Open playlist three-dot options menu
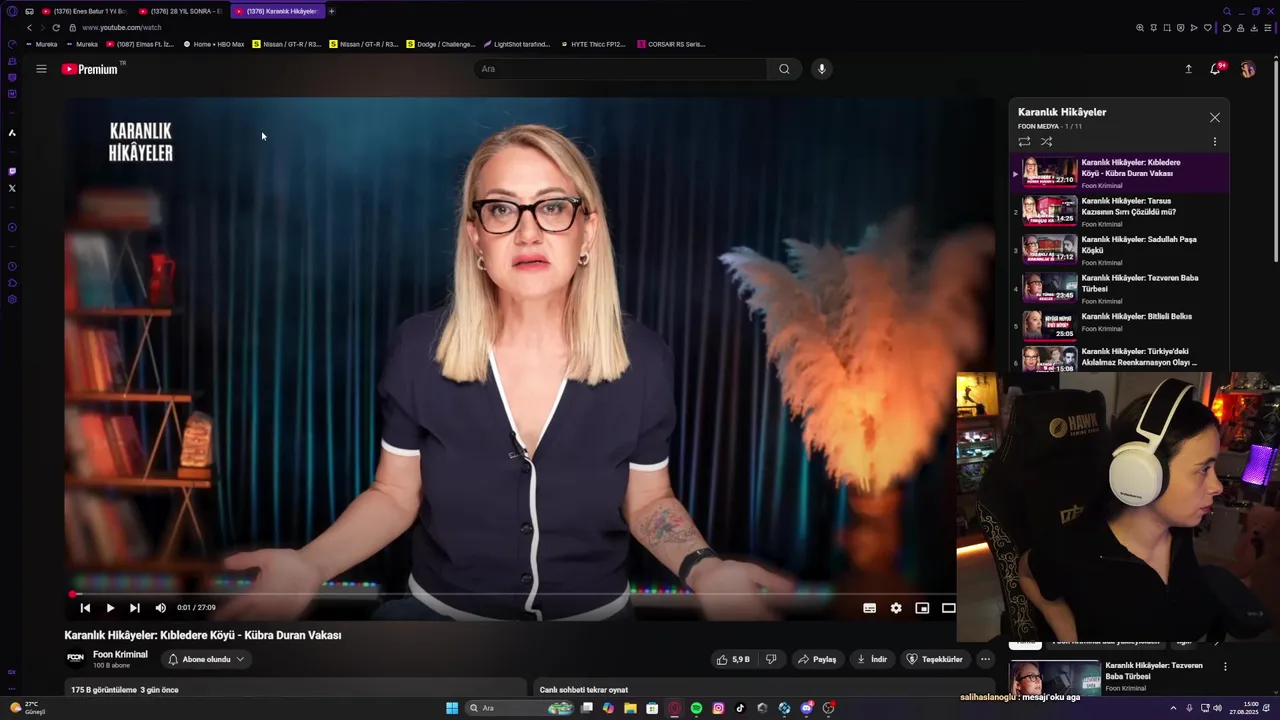 click(1215, 142)
